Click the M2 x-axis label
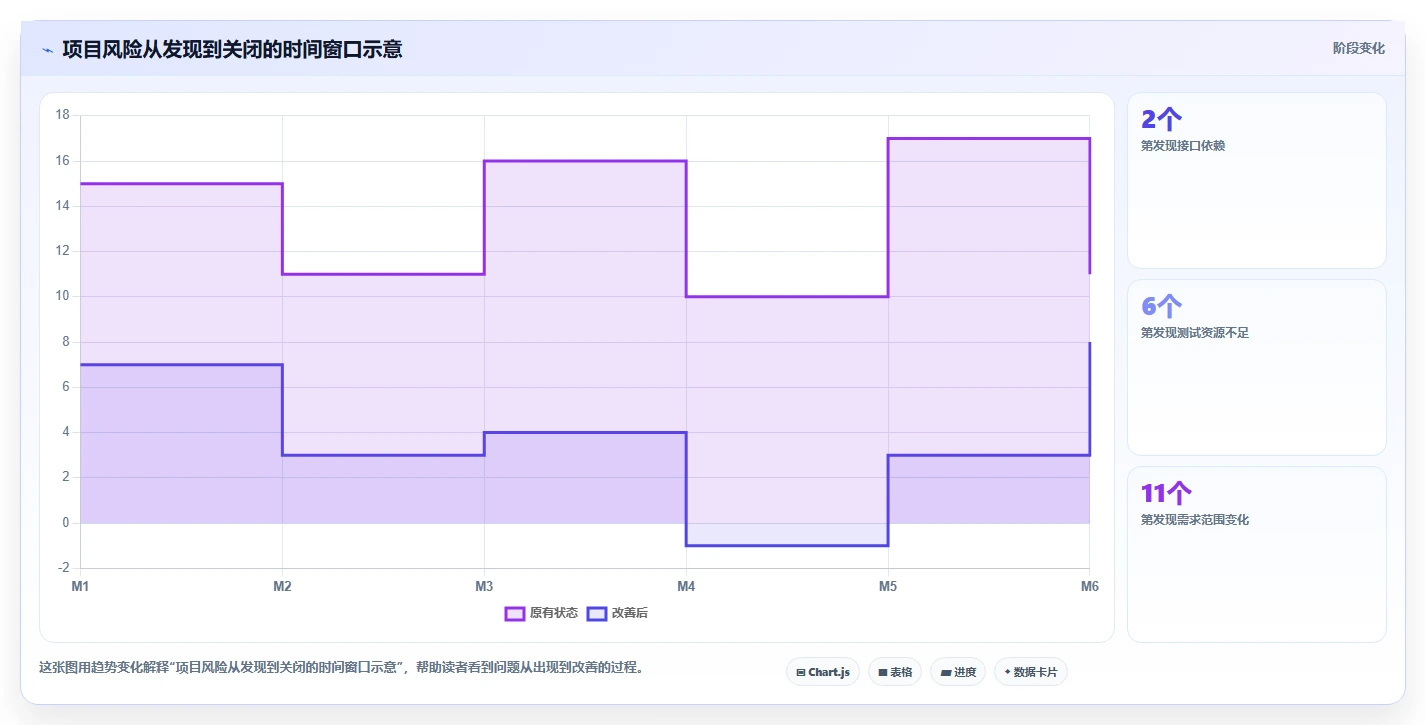Screen dimensions: 1426x725 282,587
